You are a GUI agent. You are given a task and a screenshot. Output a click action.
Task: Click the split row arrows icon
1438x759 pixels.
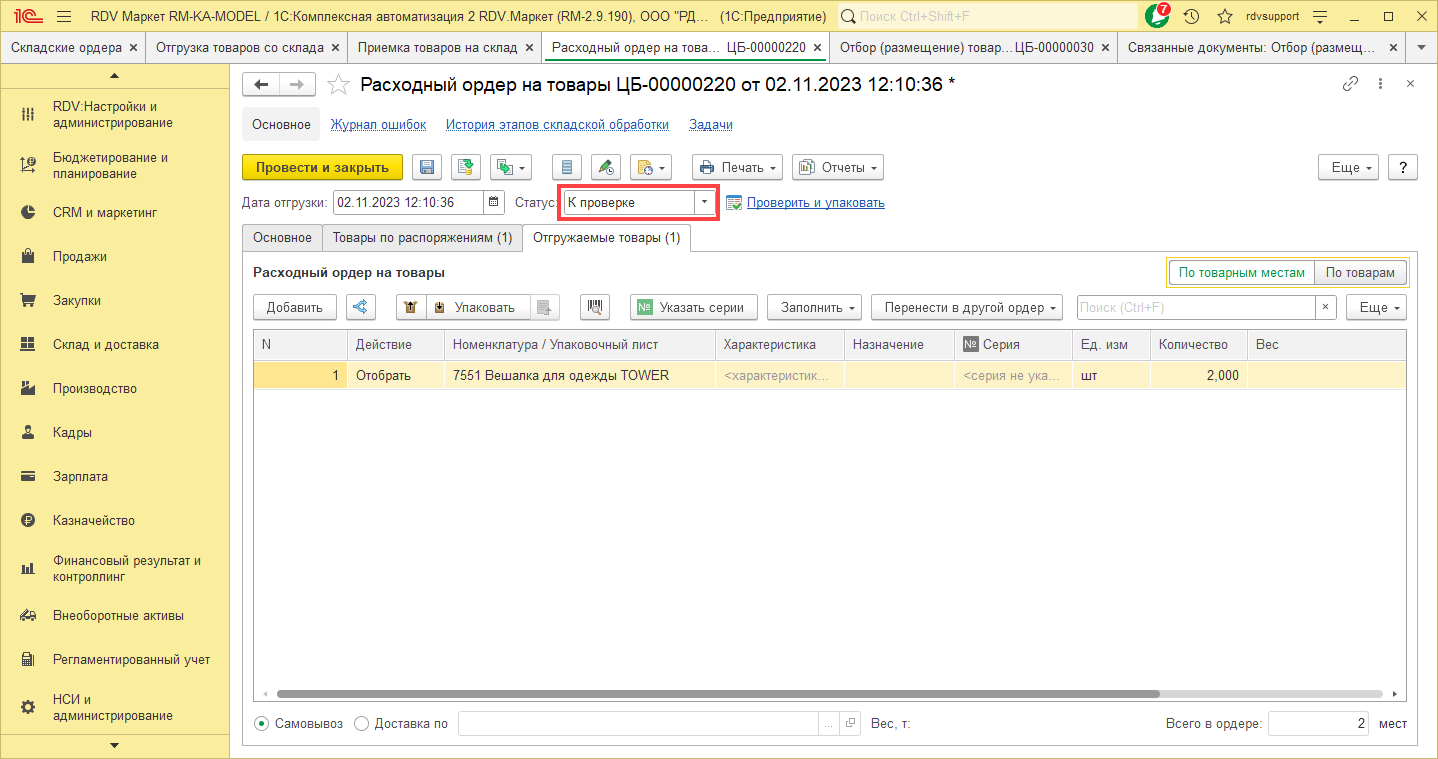point(361,307)
